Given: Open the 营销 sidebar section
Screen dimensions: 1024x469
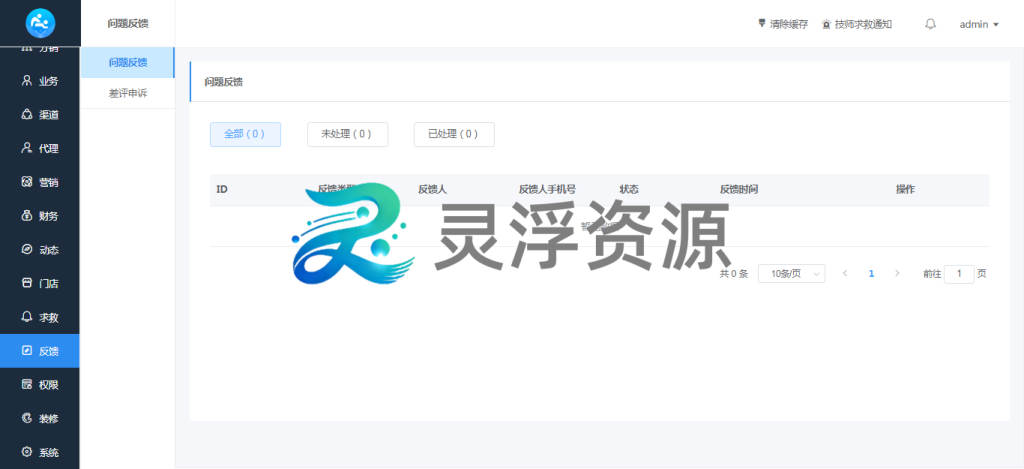Looking at the screenshot, I should [x=40, y=182].
